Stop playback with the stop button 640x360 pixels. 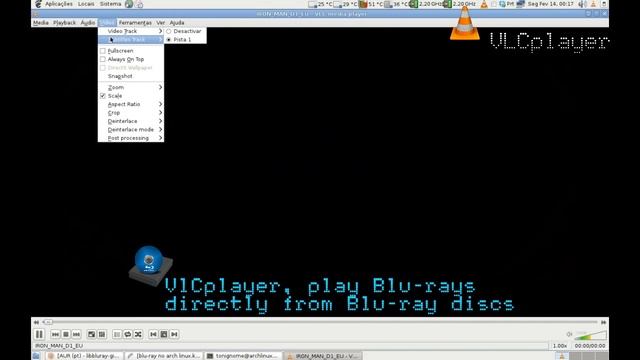click(66, 334)
